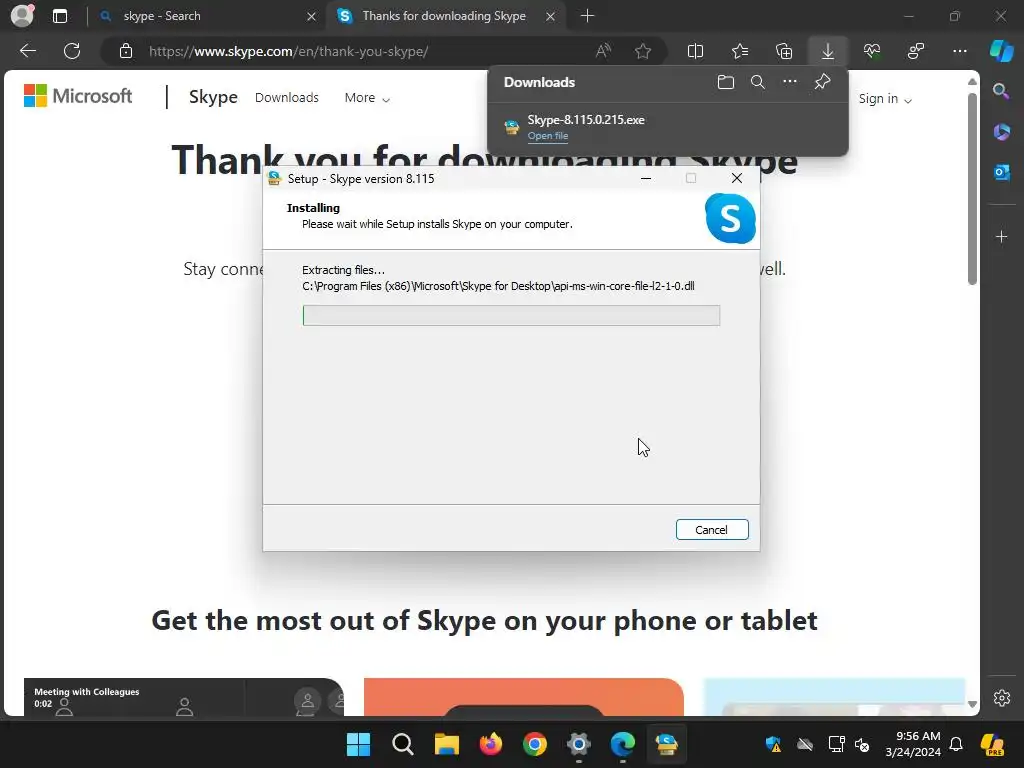Open the split screen icon
Image resolution: width=1024 pixels, height=768 pixels.
click(x=696, y=51)
